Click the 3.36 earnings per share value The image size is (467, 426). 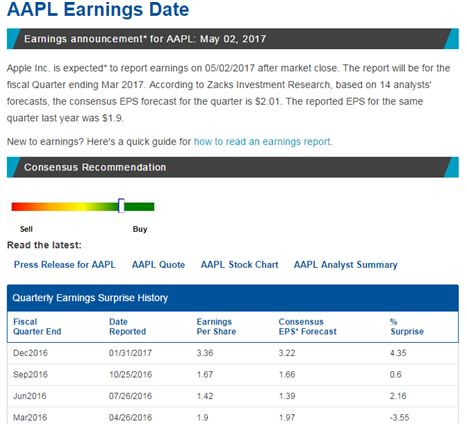(205, 353)
